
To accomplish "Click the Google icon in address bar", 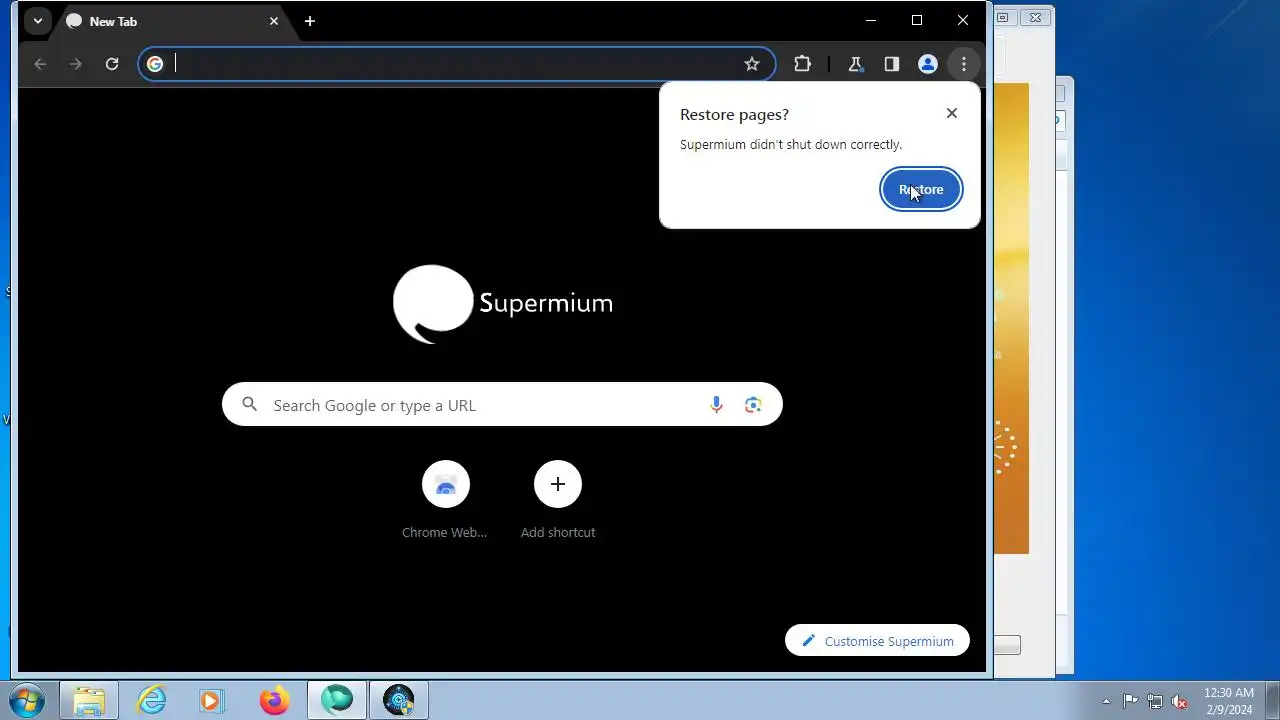I will [155, 64].
